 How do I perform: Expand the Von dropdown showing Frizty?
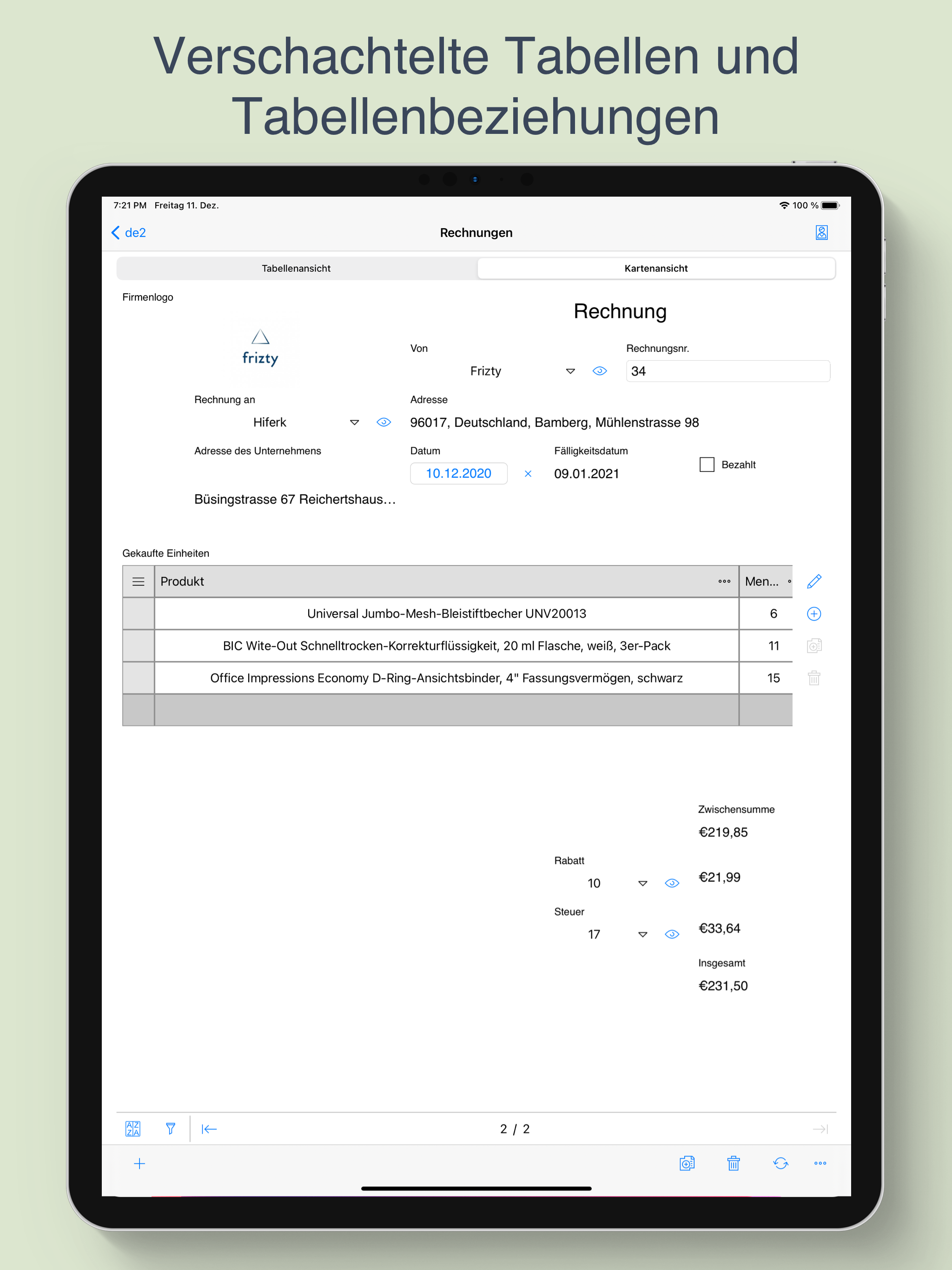(x=570, y=371)
